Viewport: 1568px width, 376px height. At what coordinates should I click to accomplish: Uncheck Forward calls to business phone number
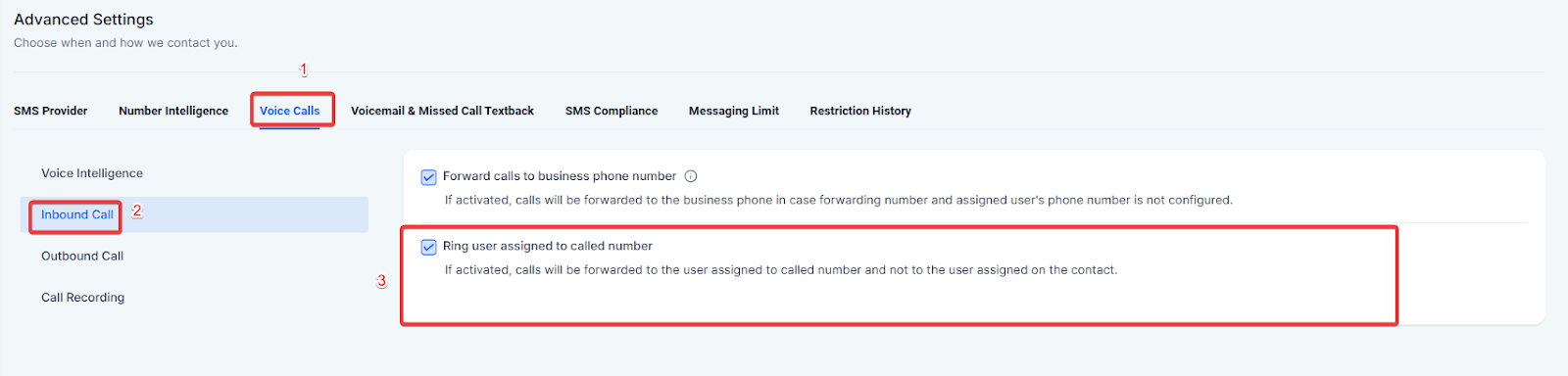coord(428,177)
